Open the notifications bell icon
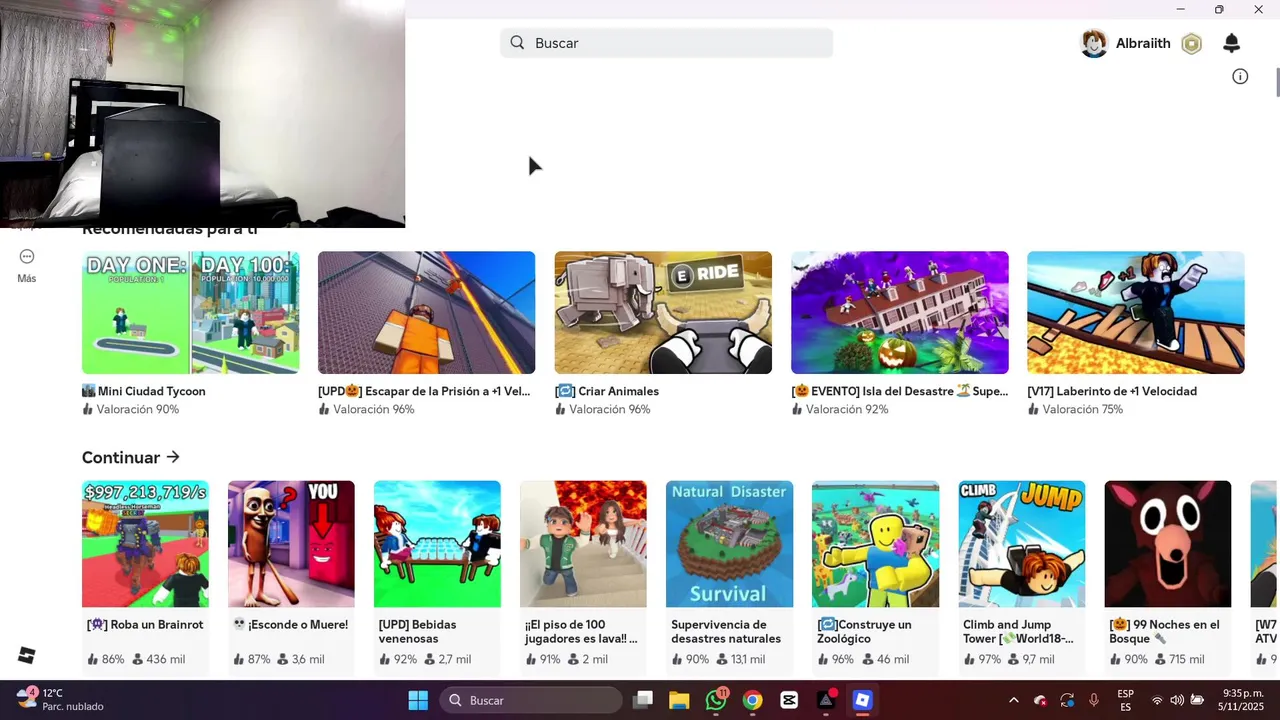Screen dimensions: 1280x720 pyautogui.click(x=1232, y=43)
